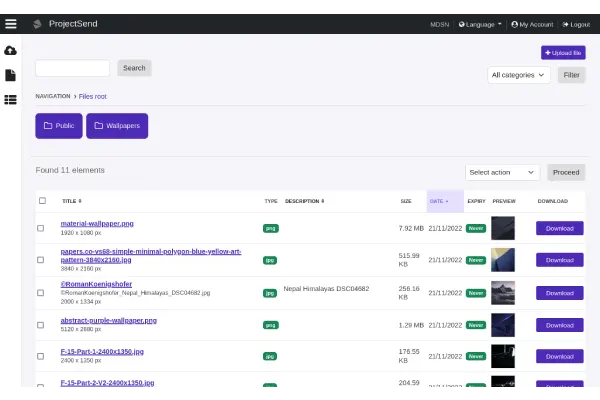This screenshot has width=600, height=400.
Task: Open the Wallpapers folder
Action: (x=117, y=126)
